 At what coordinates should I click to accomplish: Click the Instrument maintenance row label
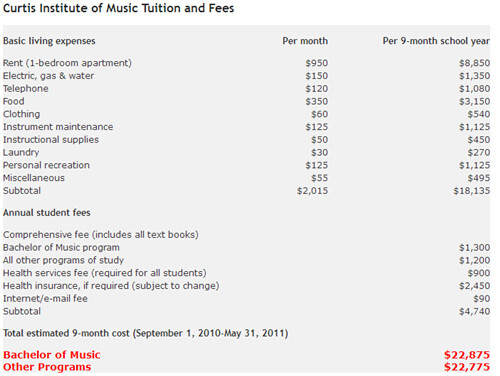tap(58, 127)
